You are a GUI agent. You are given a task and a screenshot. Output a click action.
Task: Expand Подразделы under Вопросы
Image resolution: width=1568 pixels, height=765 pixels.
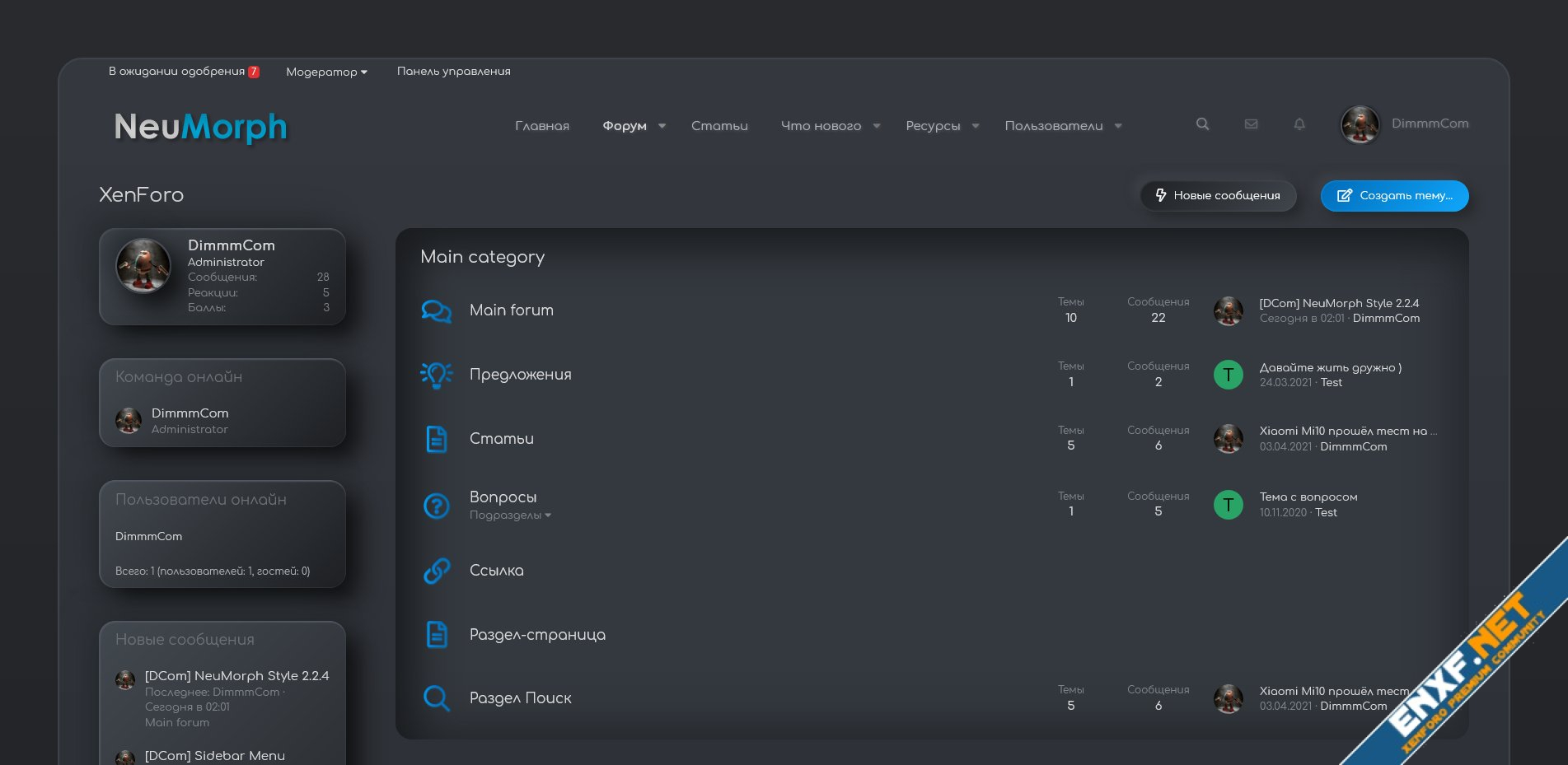(510, 515)
